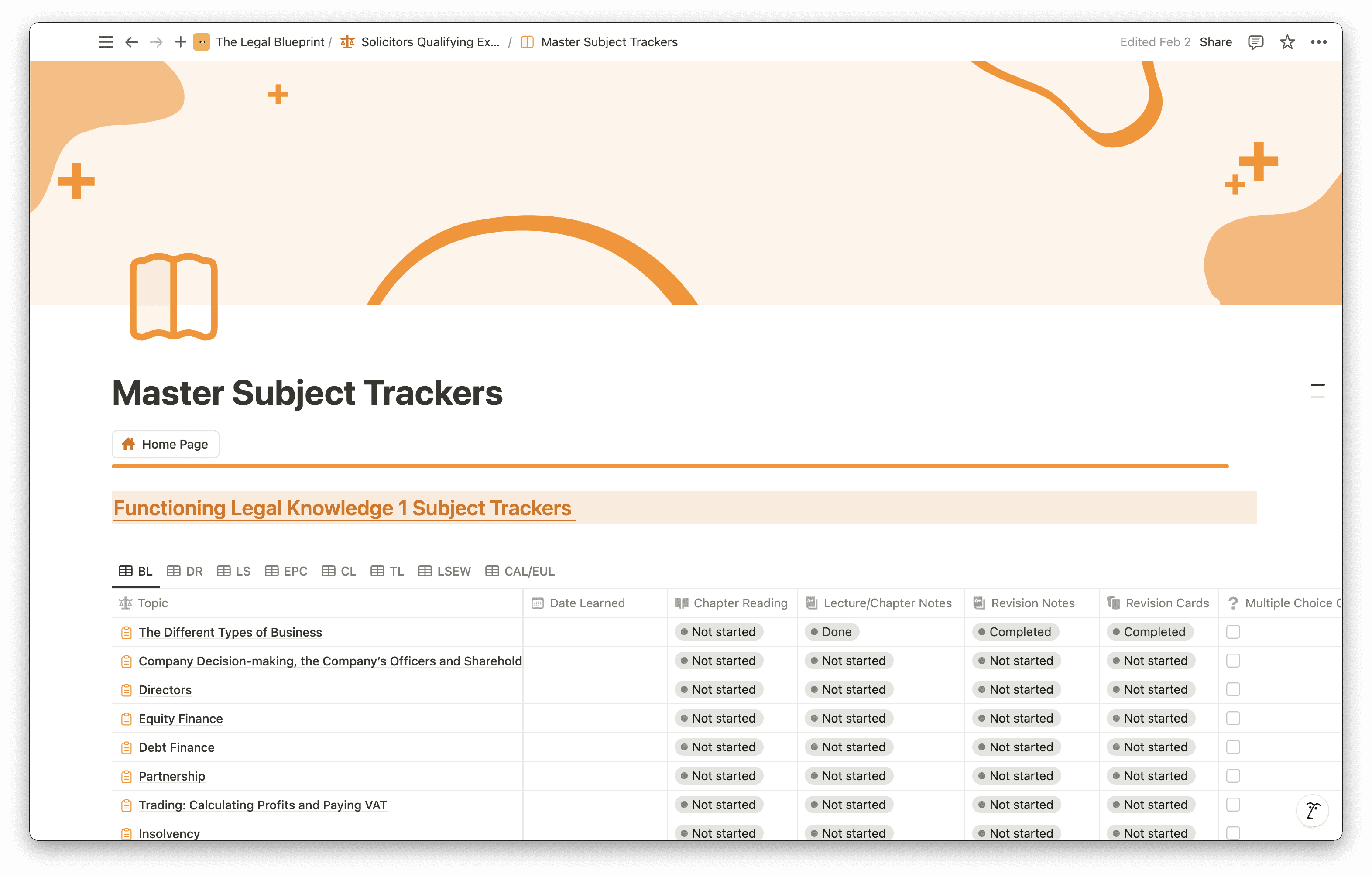Click the new page plus icon

[x=180, y=42]
